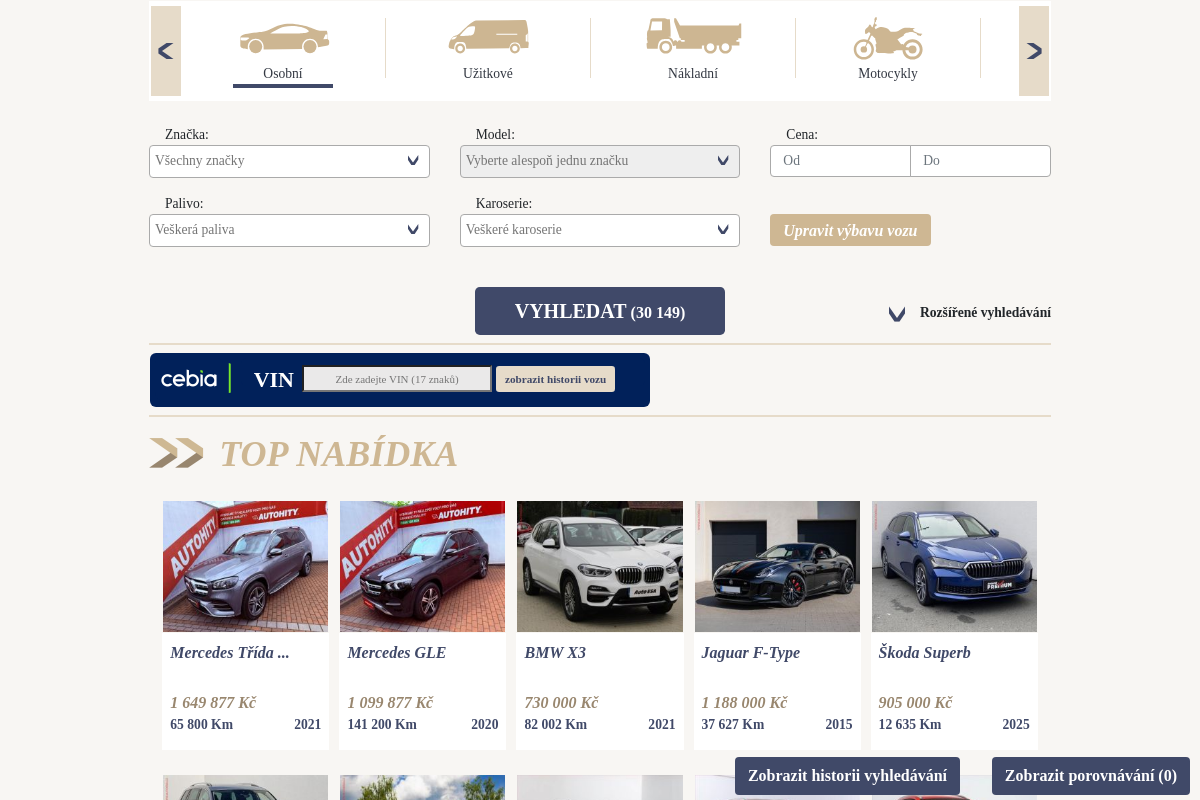1200x800 pixels.
Task: Click the mileage 37 627 Km
Action: click(x=732, y=725)
